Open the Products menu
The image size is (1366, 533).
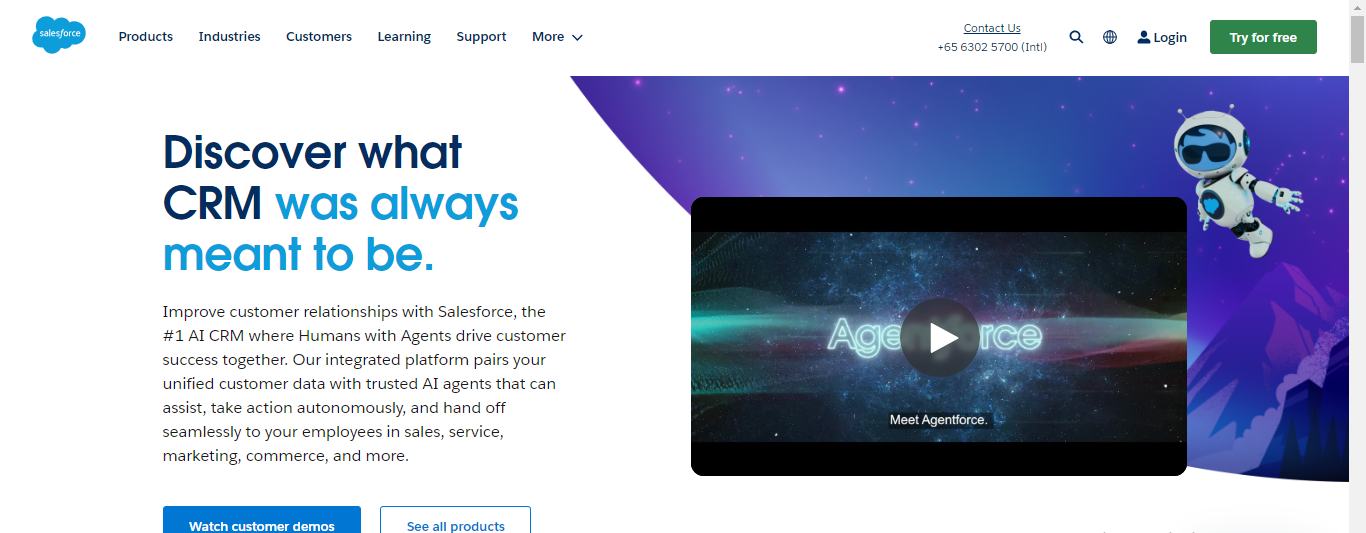point(146,37)
